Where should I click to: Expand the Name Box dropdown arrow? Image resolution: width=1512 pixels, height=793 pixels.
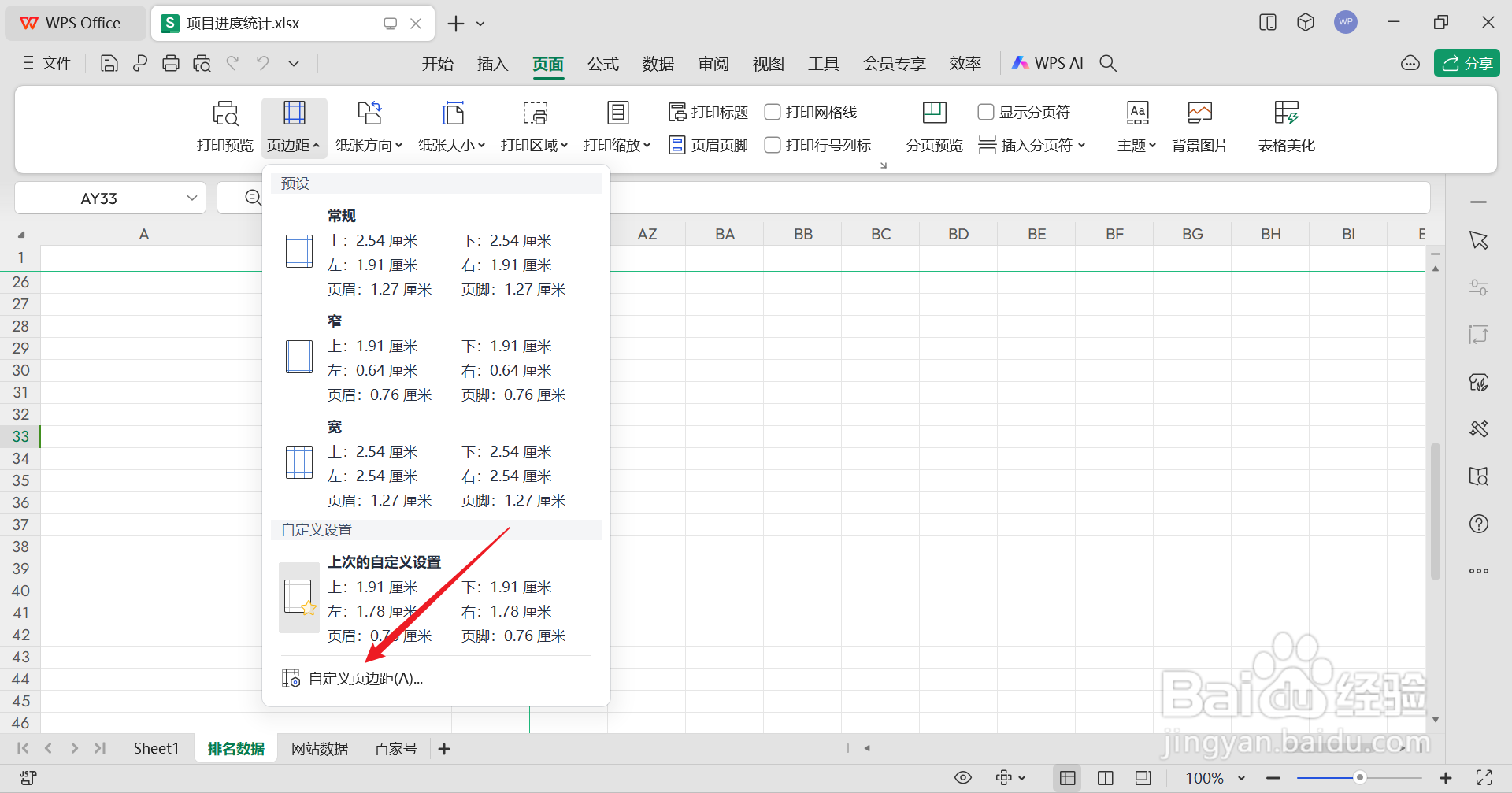(x=191, y=198)
